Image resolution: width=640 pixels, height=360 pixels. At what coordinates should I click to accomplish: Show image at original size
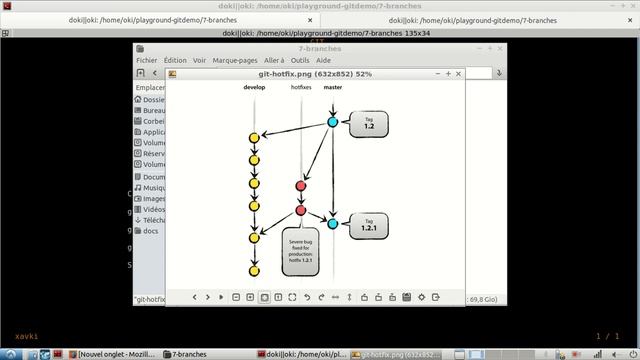point(278,297)
